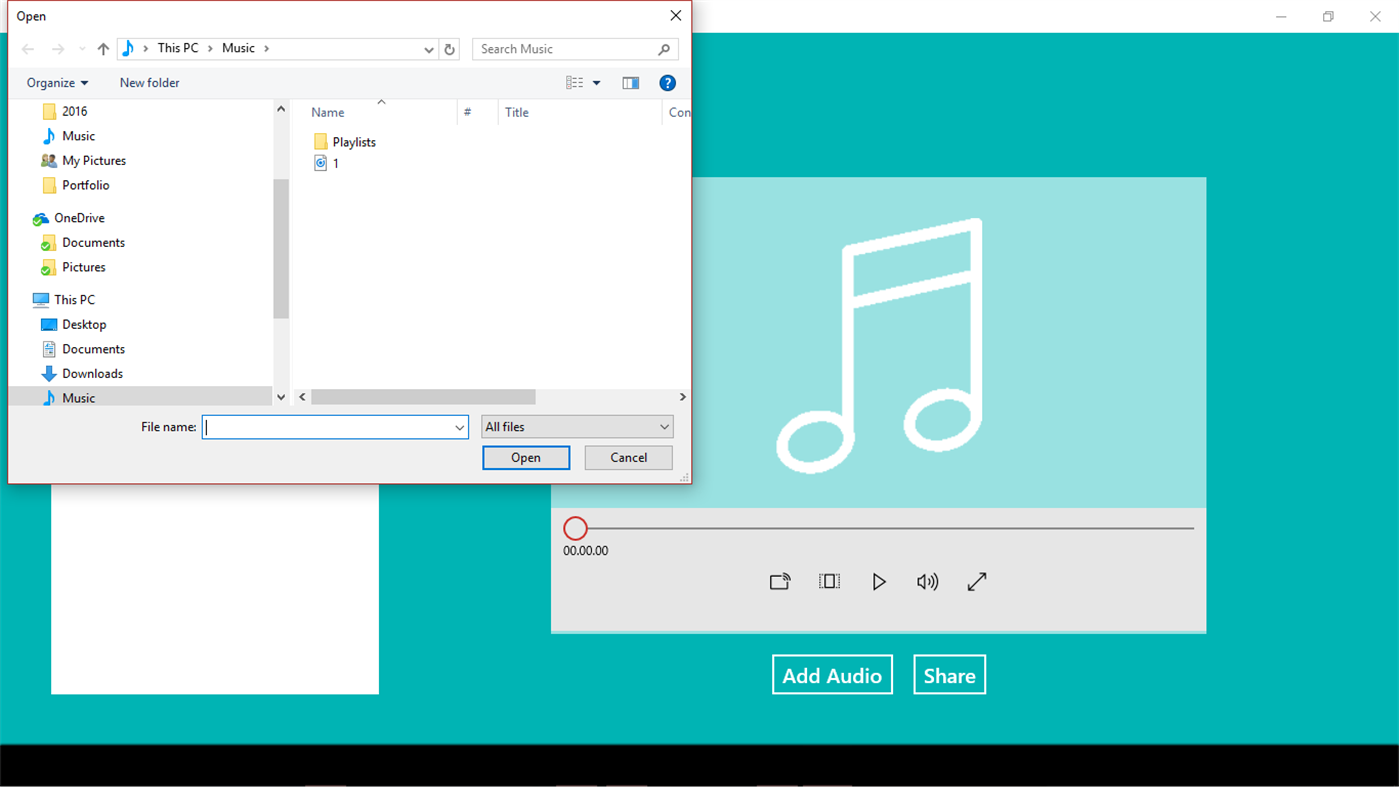Select OneDrive in the navigation sidebar
The height and width of the screenshot is (787, 1399).
tap(78, 217)
